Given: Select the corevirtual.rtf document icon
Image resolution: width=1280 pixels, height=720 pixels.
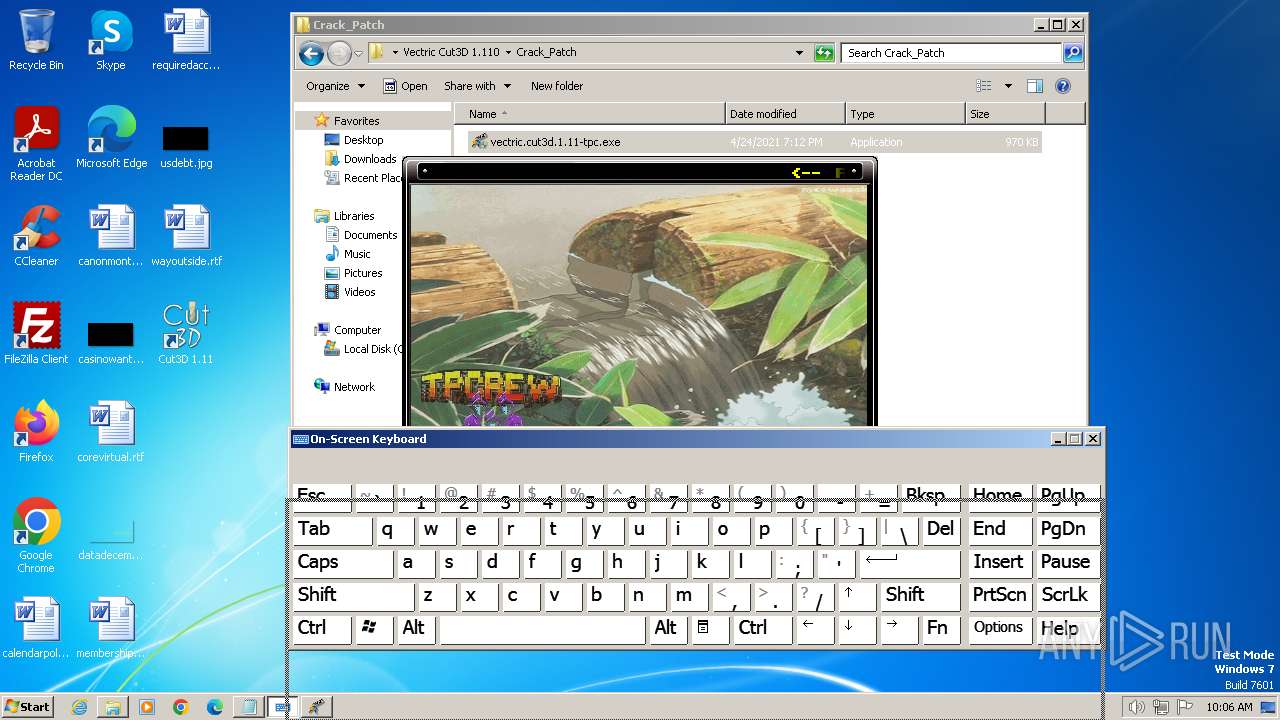Looking at the screenshot, I should coord(111,432).
